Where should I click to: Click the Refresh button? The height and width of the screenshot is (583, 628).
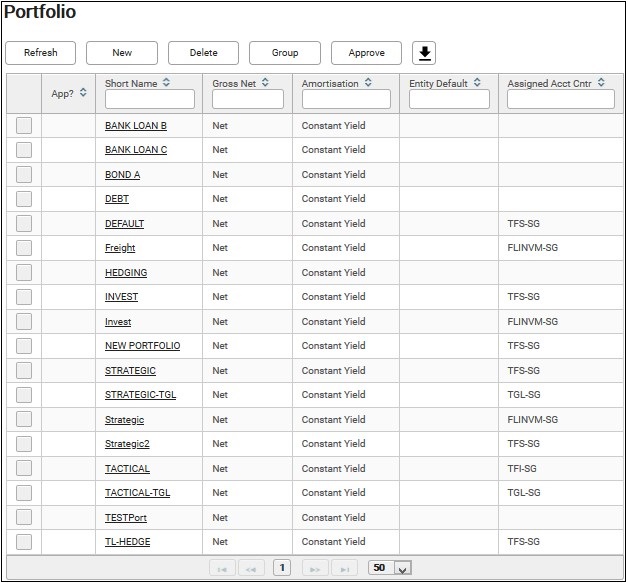click(x=40, y=53)
